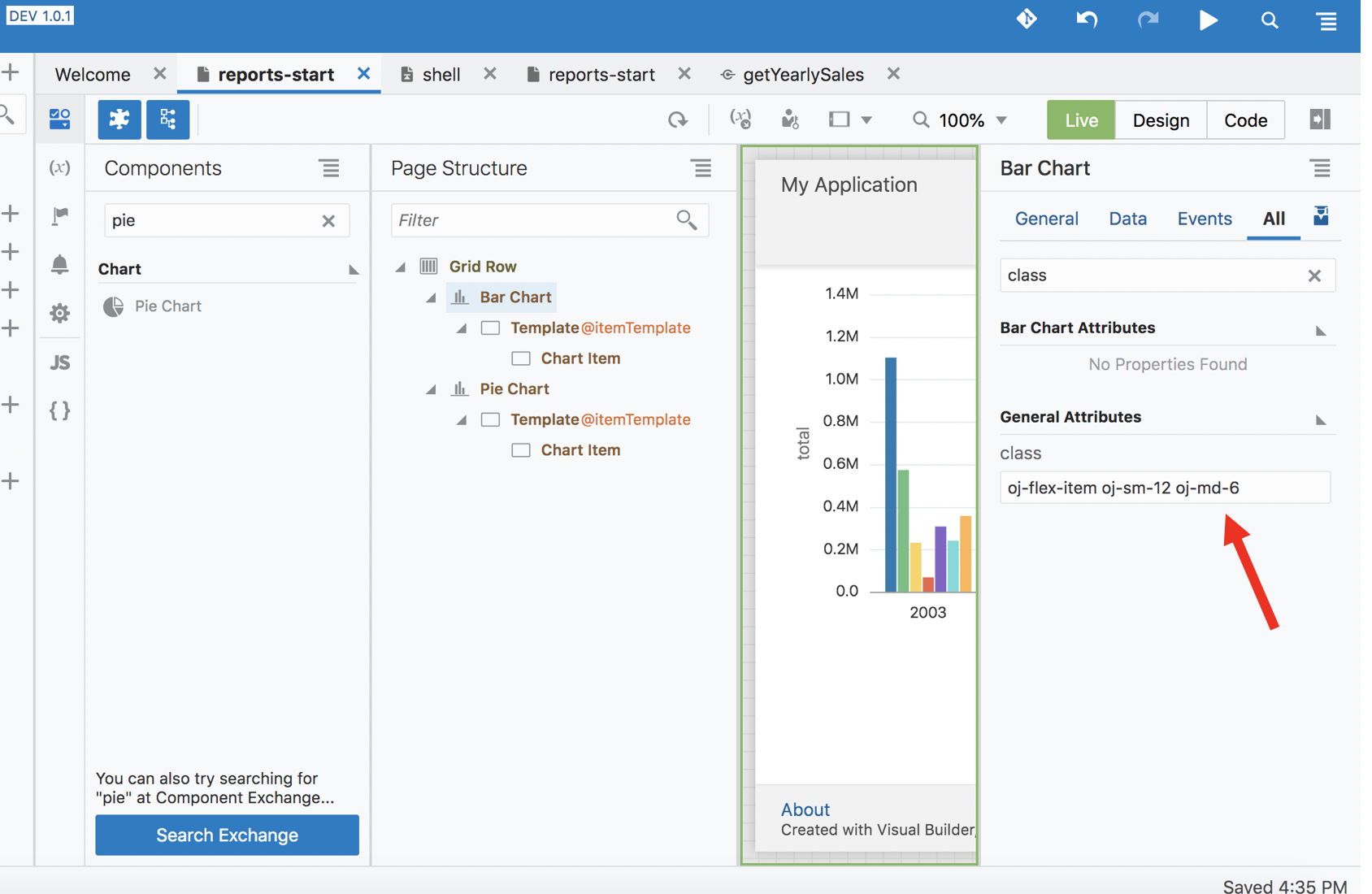Viewport: 1372px width, 894px height.
Task: Click the purple bar in chart
Action: [940, 559]
